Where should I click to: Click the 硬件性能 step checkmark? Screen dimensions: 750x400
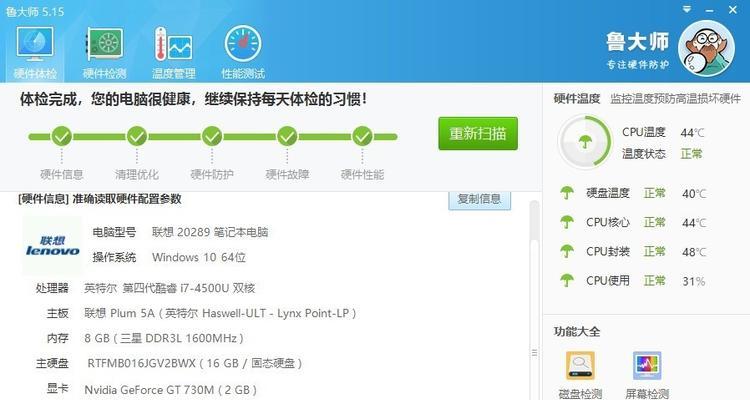[362, 136]
